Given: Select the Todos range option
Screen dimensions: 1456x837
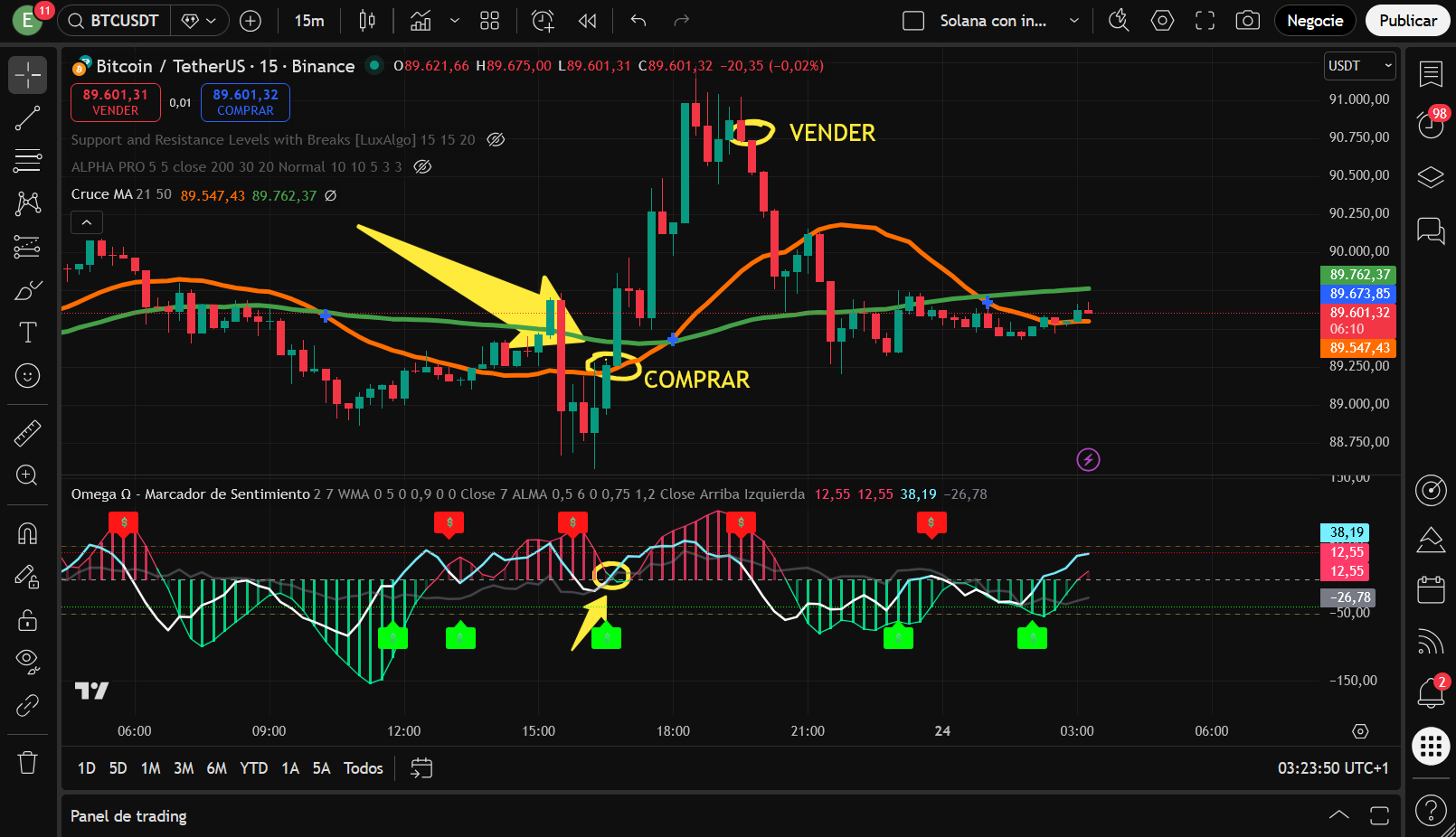Looking at the screenshot, I should click(x=362, y=767).
